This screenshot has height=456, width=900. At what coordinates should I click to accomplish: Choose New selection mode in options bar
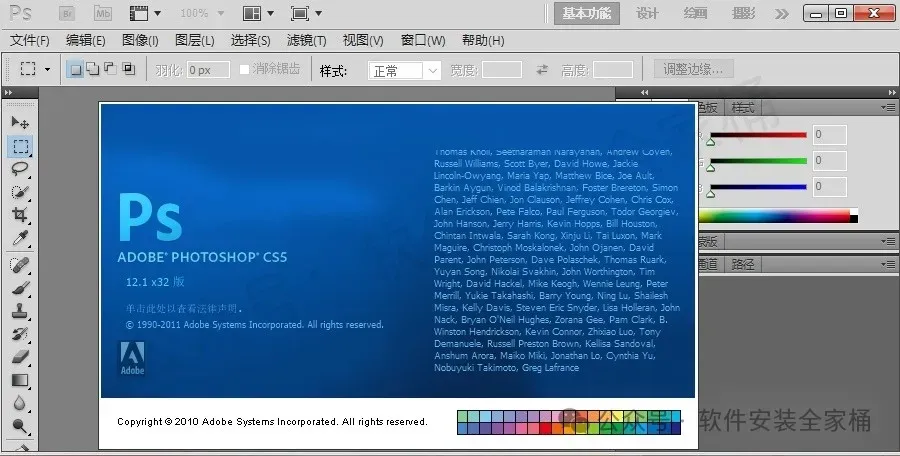(75, 69)
